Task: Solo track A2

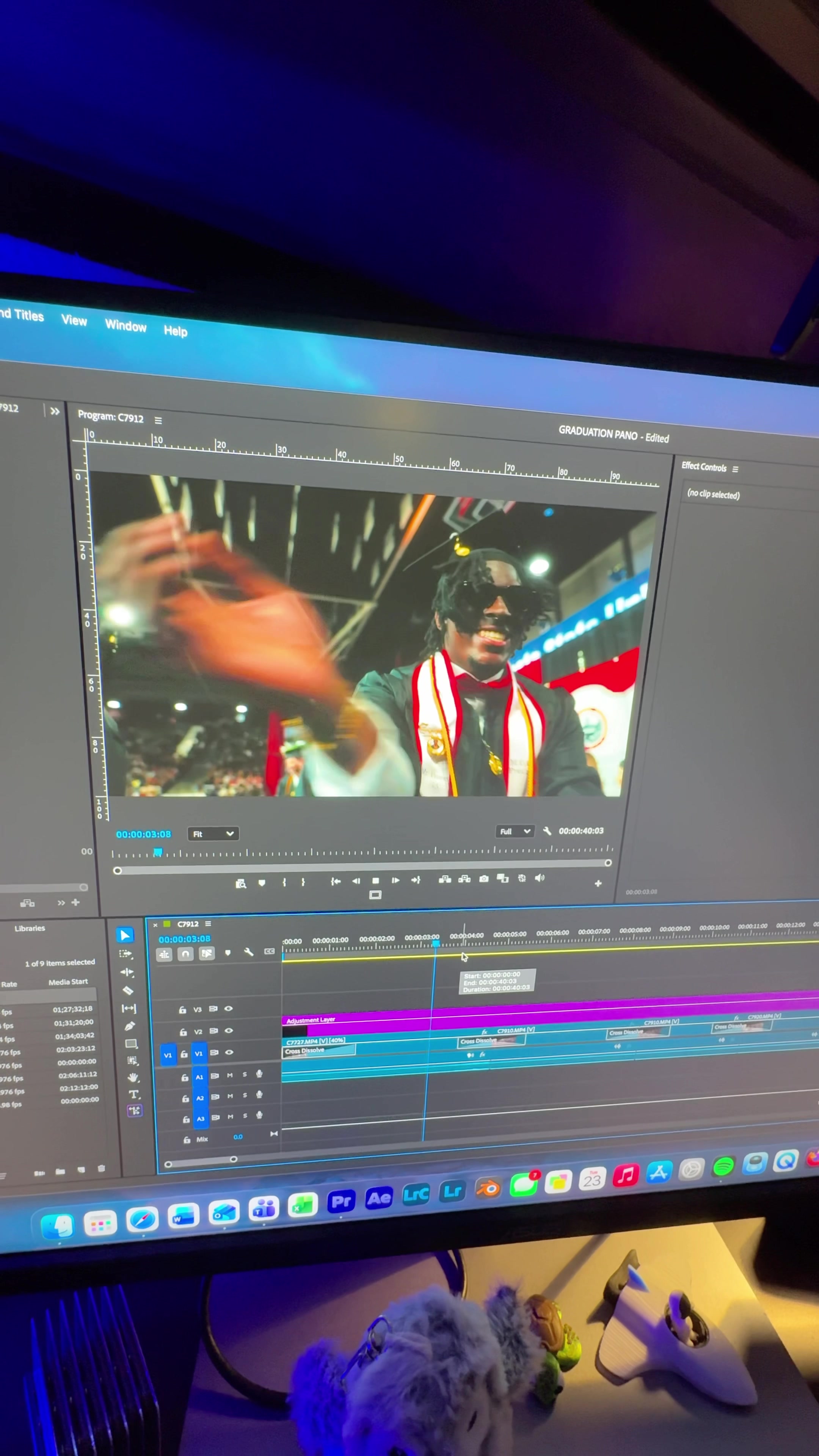Action: pyautogui.click(x=245, y=1095)
